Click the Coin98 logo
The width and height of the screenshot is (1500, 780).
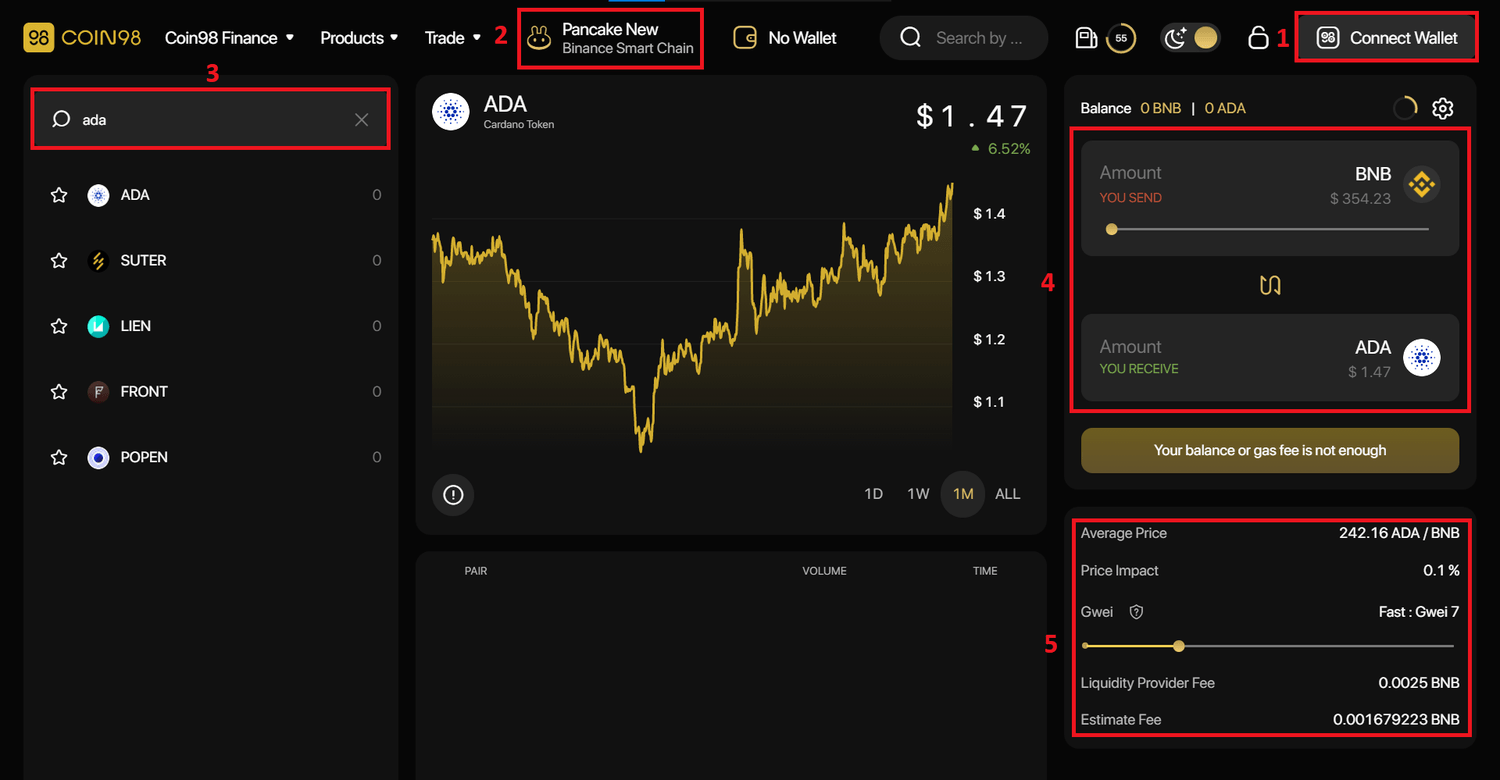(81, 38)
